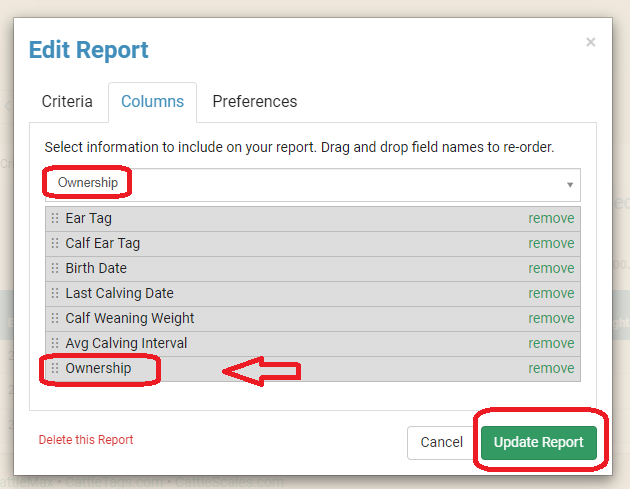Viewport: 630px width, 489px height.
Task: Select the Ownership field name in list
Action: pyautogui.click(x=98, y=368)
